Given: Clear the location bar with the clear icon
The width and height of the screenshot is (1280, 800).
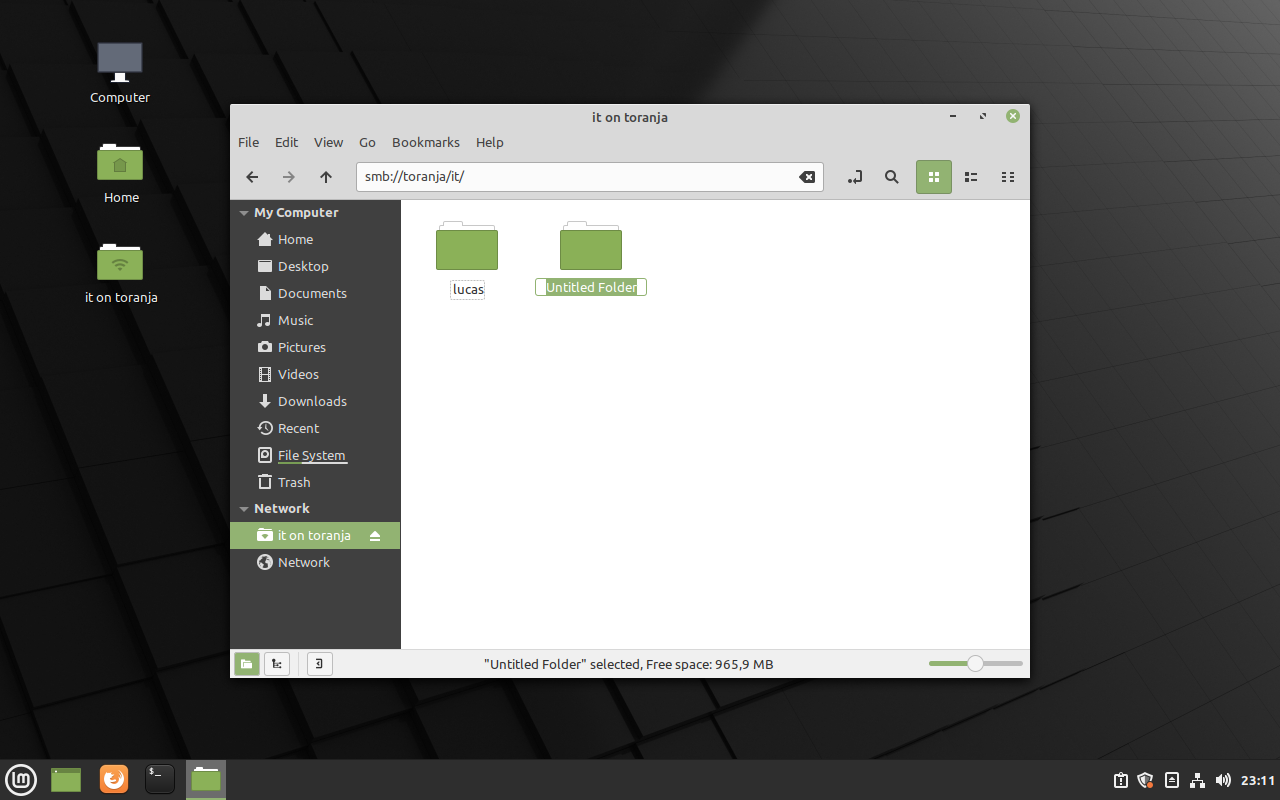Looking at the screenshot, I should point(807,177).
